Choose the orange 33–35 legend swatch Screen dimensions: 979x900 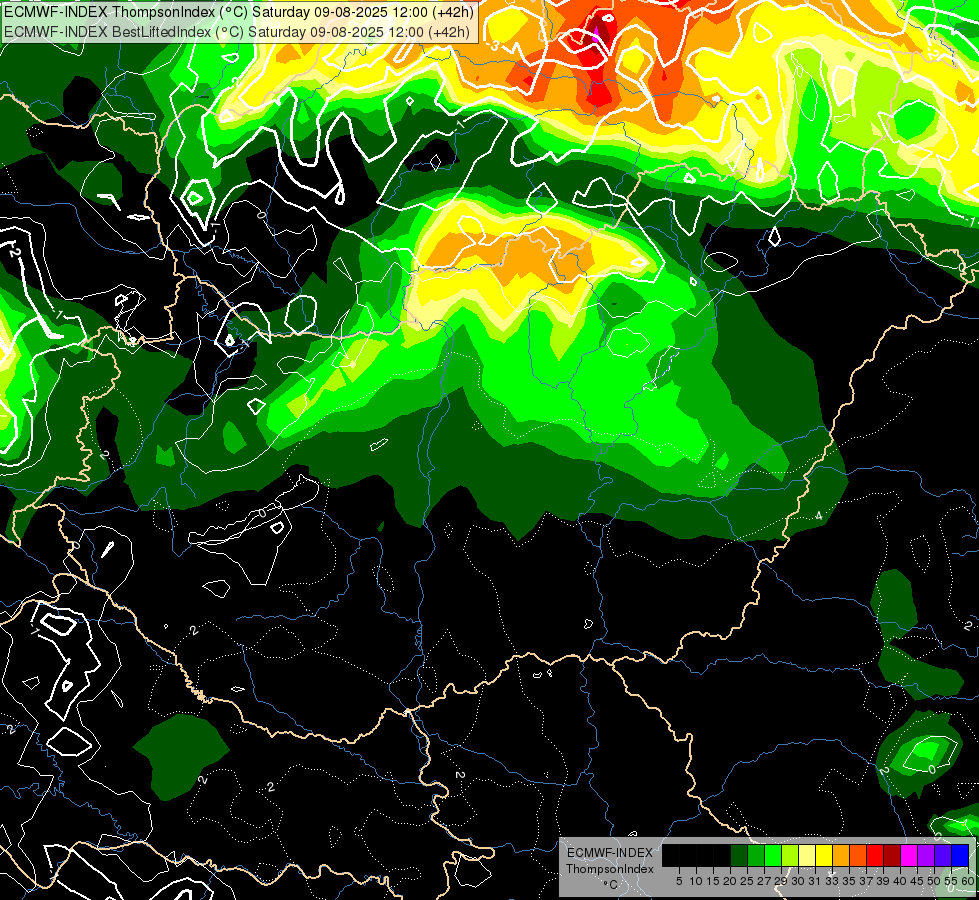point(841,855)
